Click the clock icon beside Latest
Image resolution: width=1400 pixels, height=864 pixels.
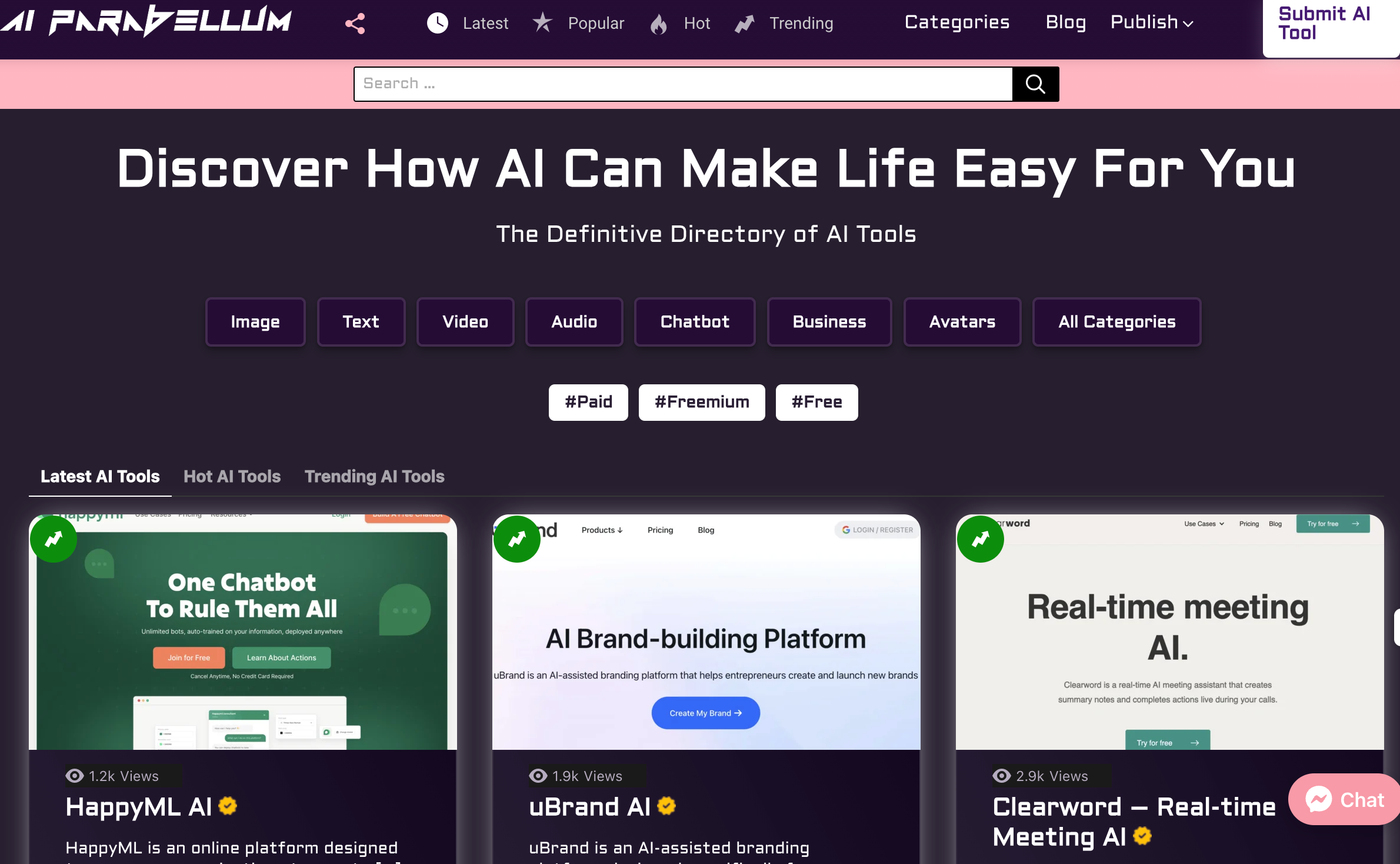point(437,24)
